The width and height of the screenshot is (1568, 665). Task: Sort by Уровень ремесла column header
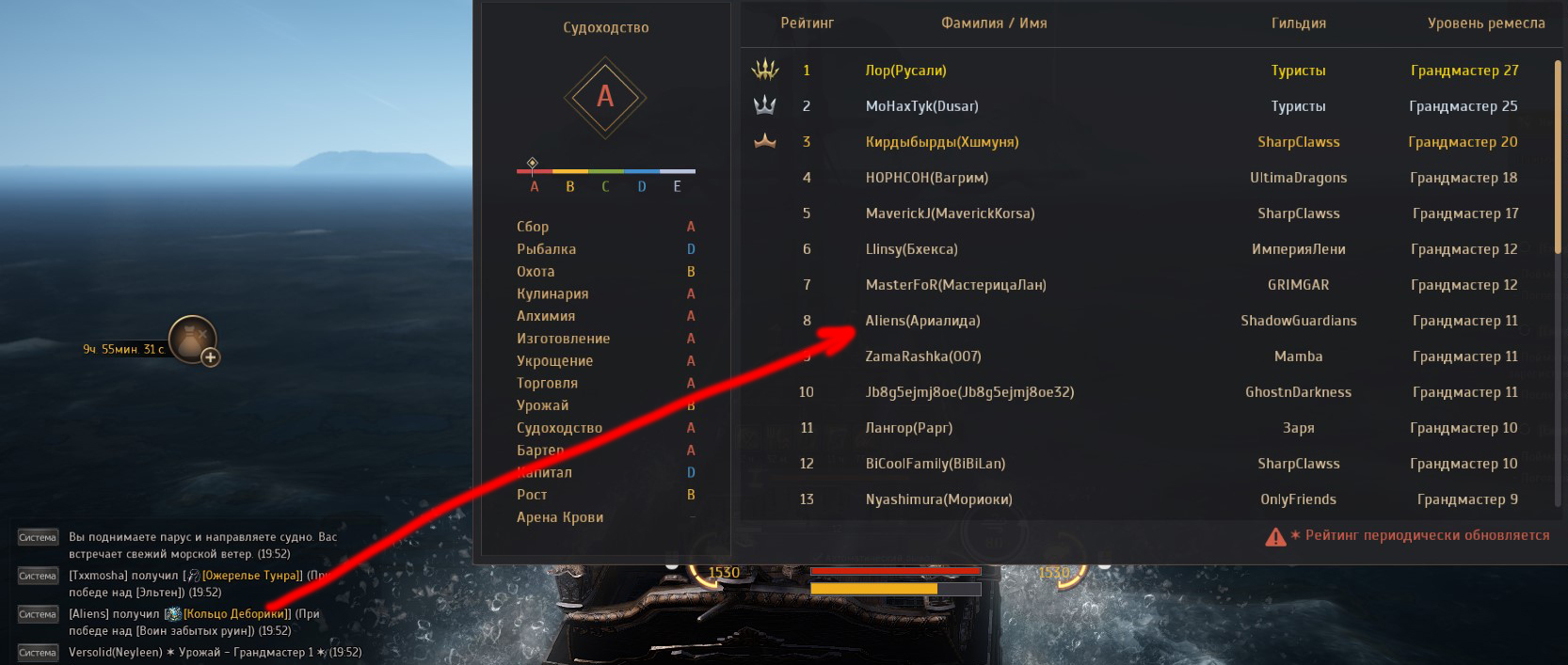click(x=1486, y=24)
